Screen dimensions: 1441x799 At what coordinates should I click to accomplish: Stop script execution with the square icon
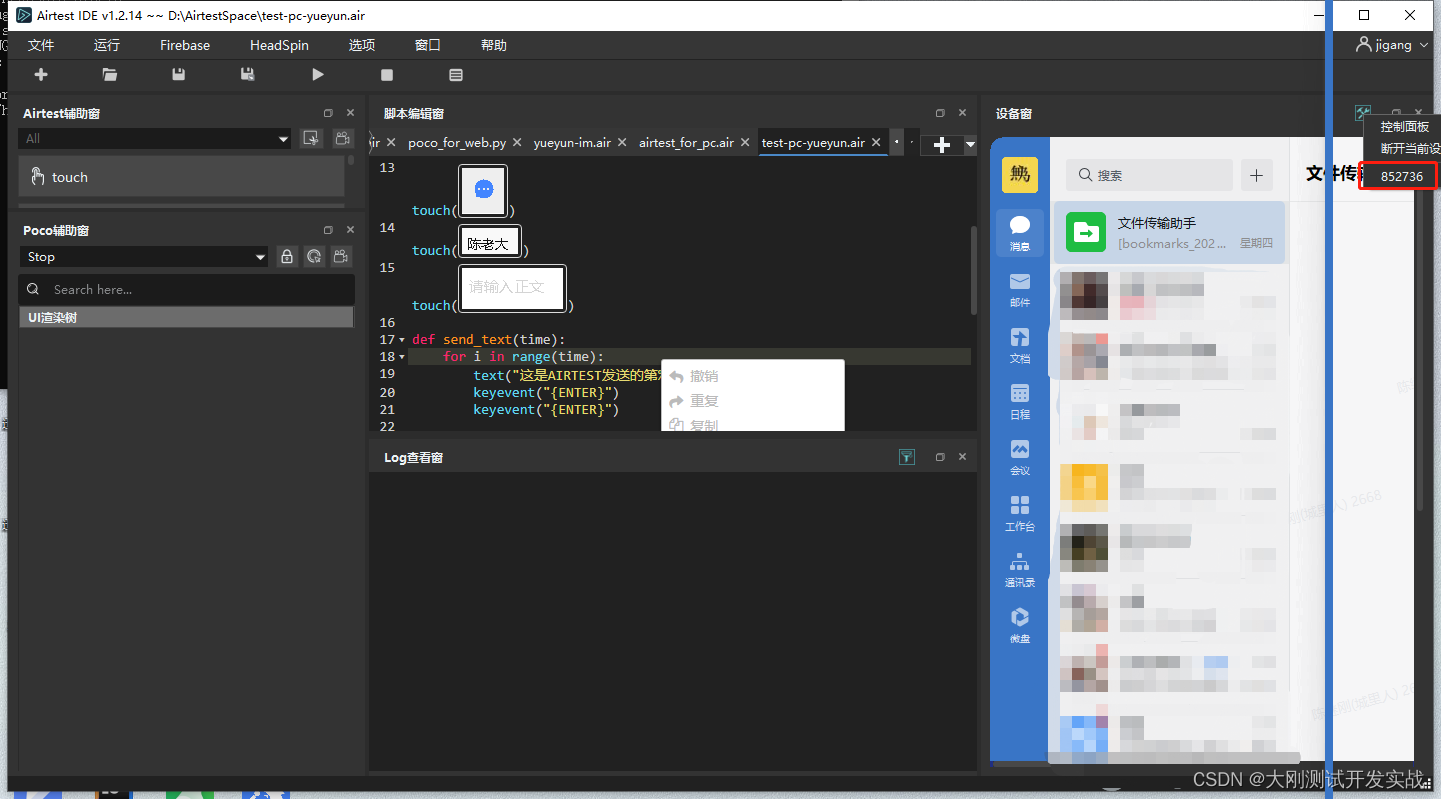387,75
